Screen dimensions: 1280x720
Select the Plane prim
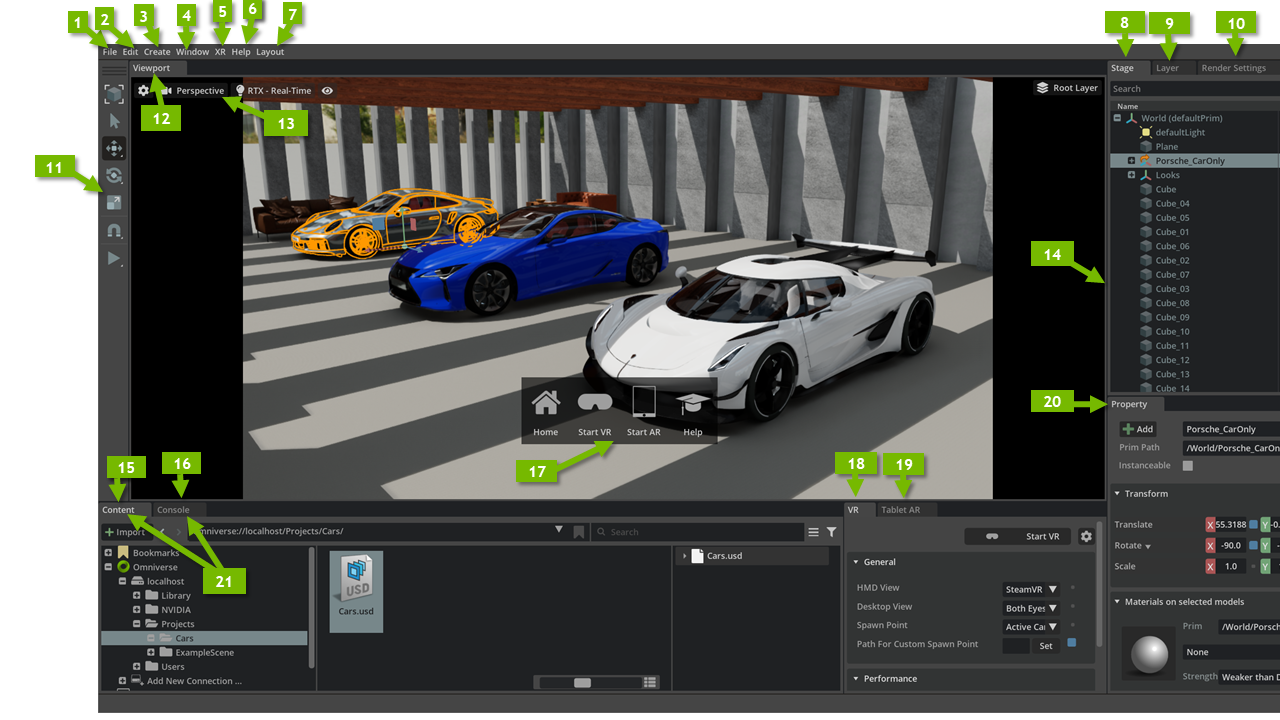pos(1166,146)
